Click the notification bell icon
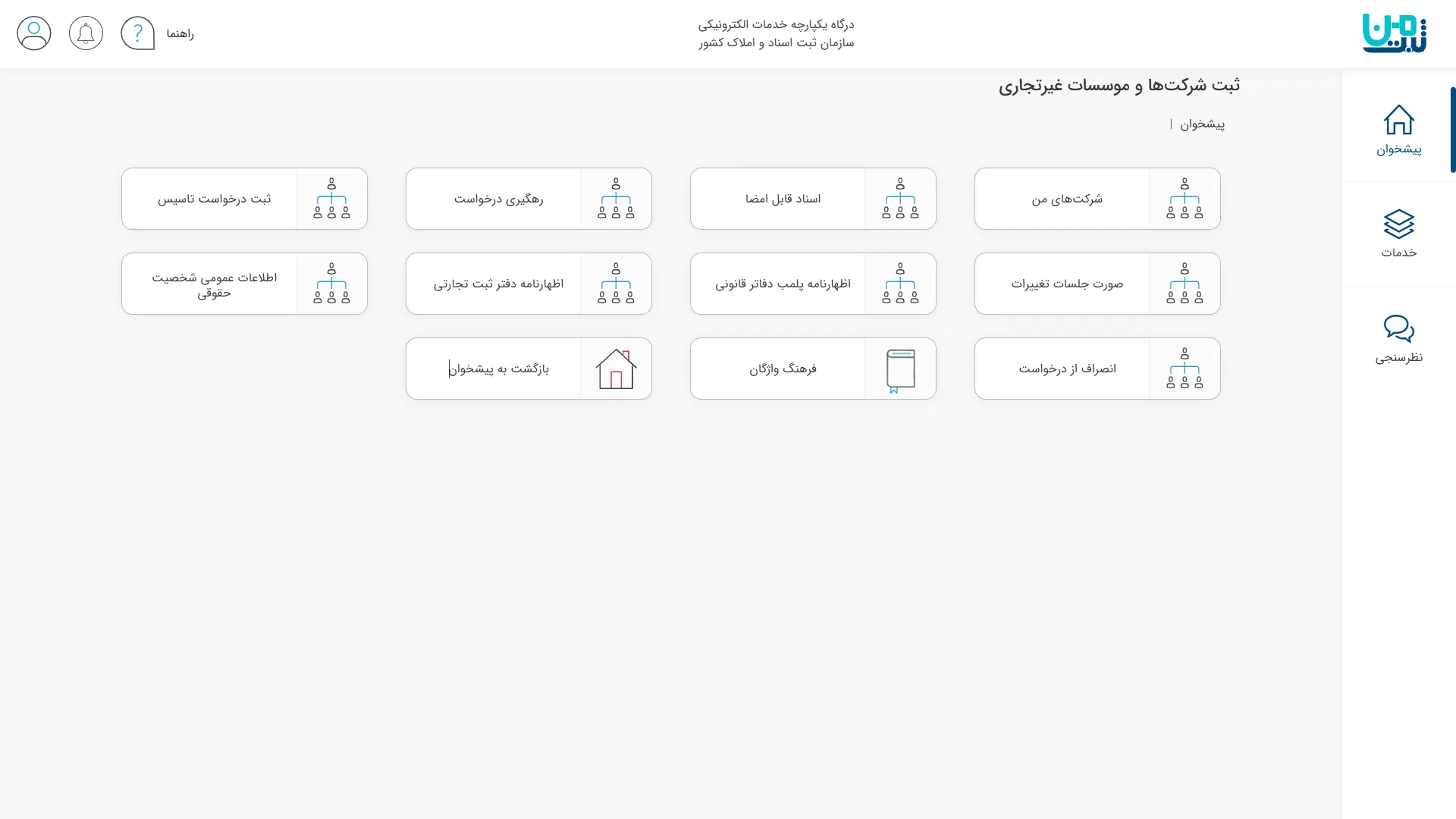The height and width of the screenshot is (819, 1456). [x=86, y=33]
